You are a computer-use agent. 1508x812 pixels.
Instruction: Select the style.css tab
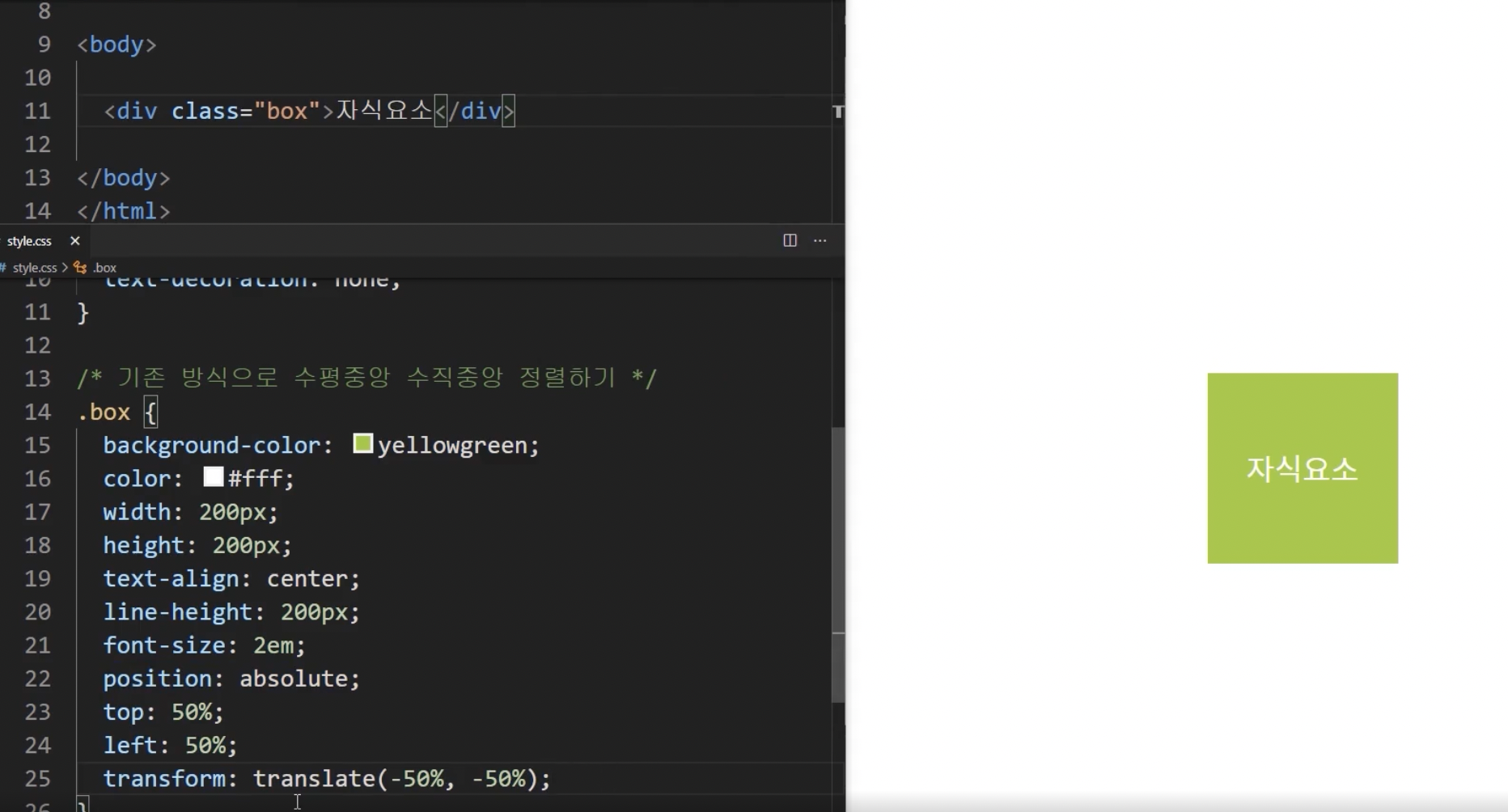[x=30, y=241]
